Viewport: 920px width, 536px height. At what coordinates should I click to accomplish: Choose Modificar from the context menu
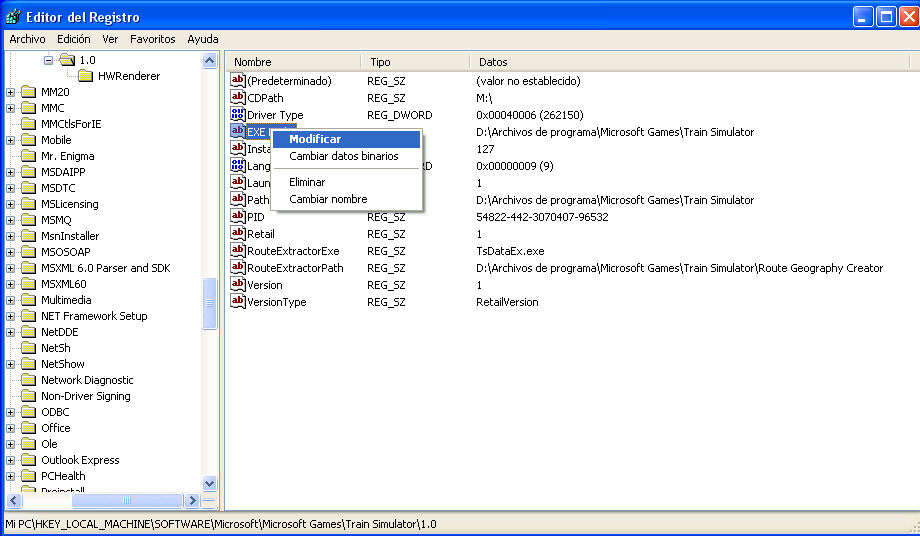315,139
